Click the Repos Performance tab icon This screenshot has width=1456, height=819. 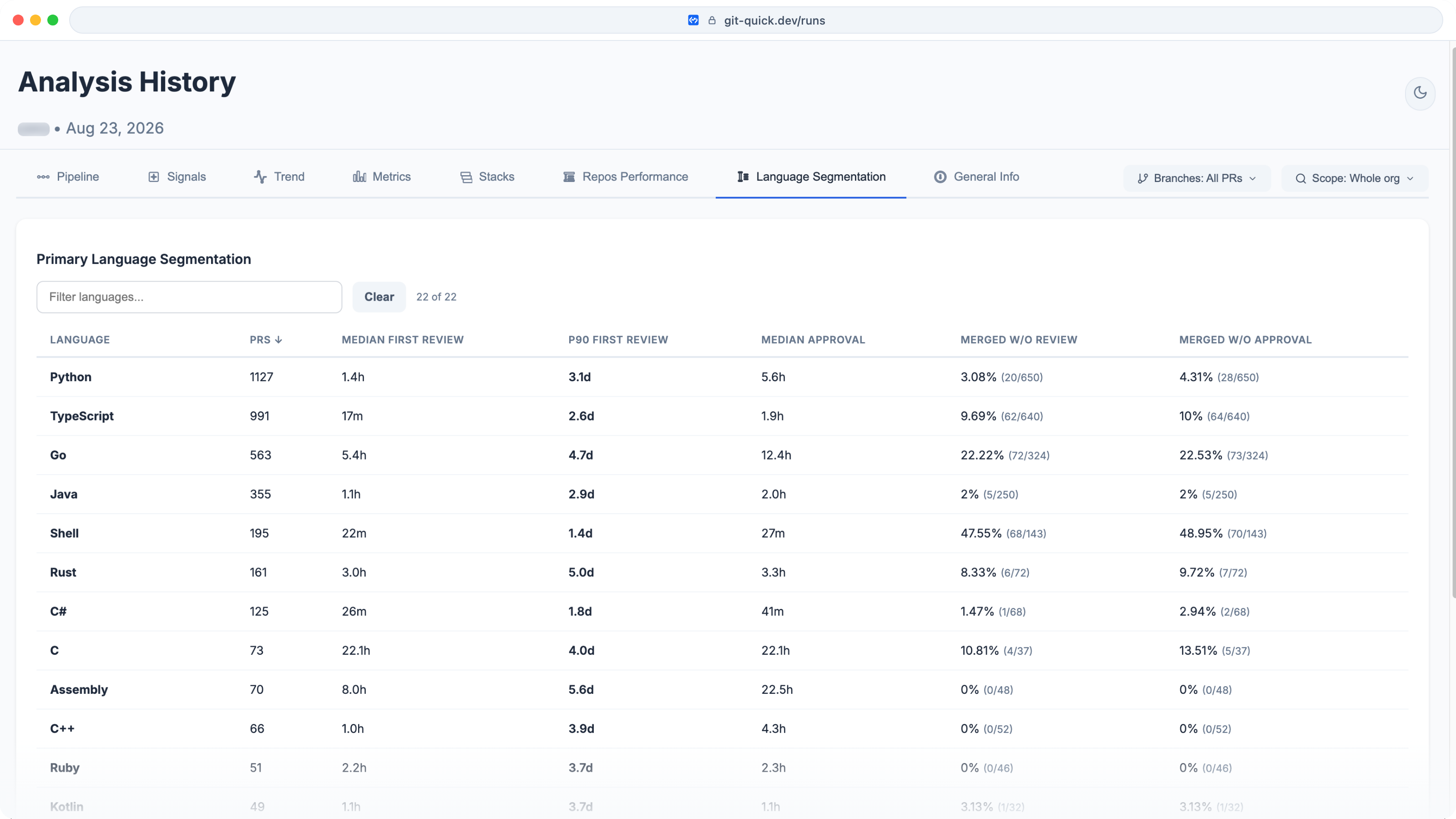pos(569,177)
